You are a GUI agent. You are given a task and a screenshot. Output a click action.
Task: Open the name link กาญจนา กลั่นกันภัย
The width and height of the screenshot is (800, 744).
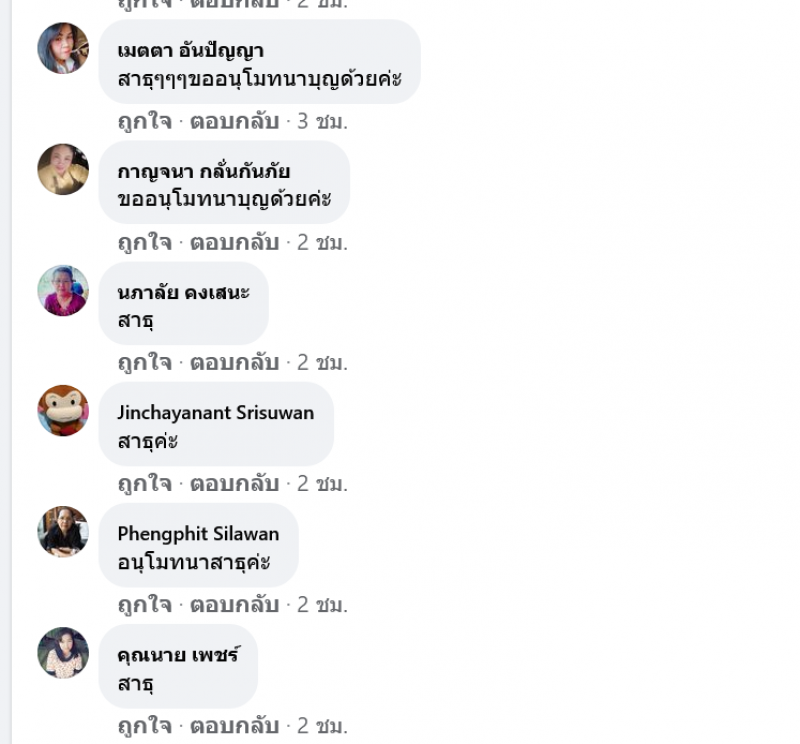(204, 171)
